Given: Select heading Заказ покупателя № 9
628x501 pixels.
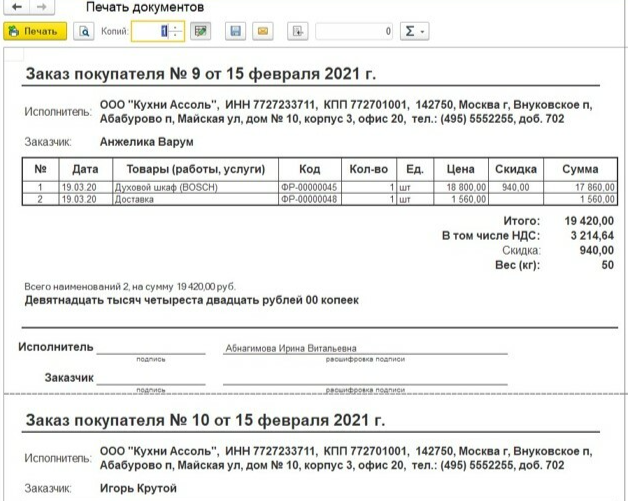Looking at the screenshot, I should click(x=201, y=74).
